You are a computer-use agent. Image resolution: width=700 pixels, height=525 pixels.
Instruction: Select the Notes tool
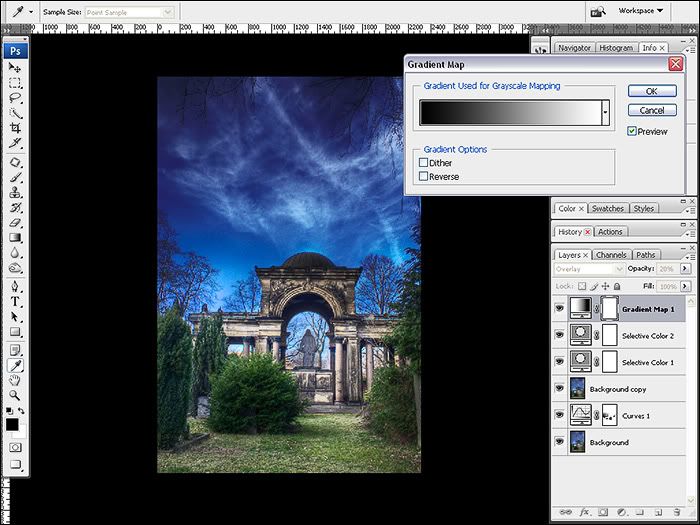[x=15, y=350]
